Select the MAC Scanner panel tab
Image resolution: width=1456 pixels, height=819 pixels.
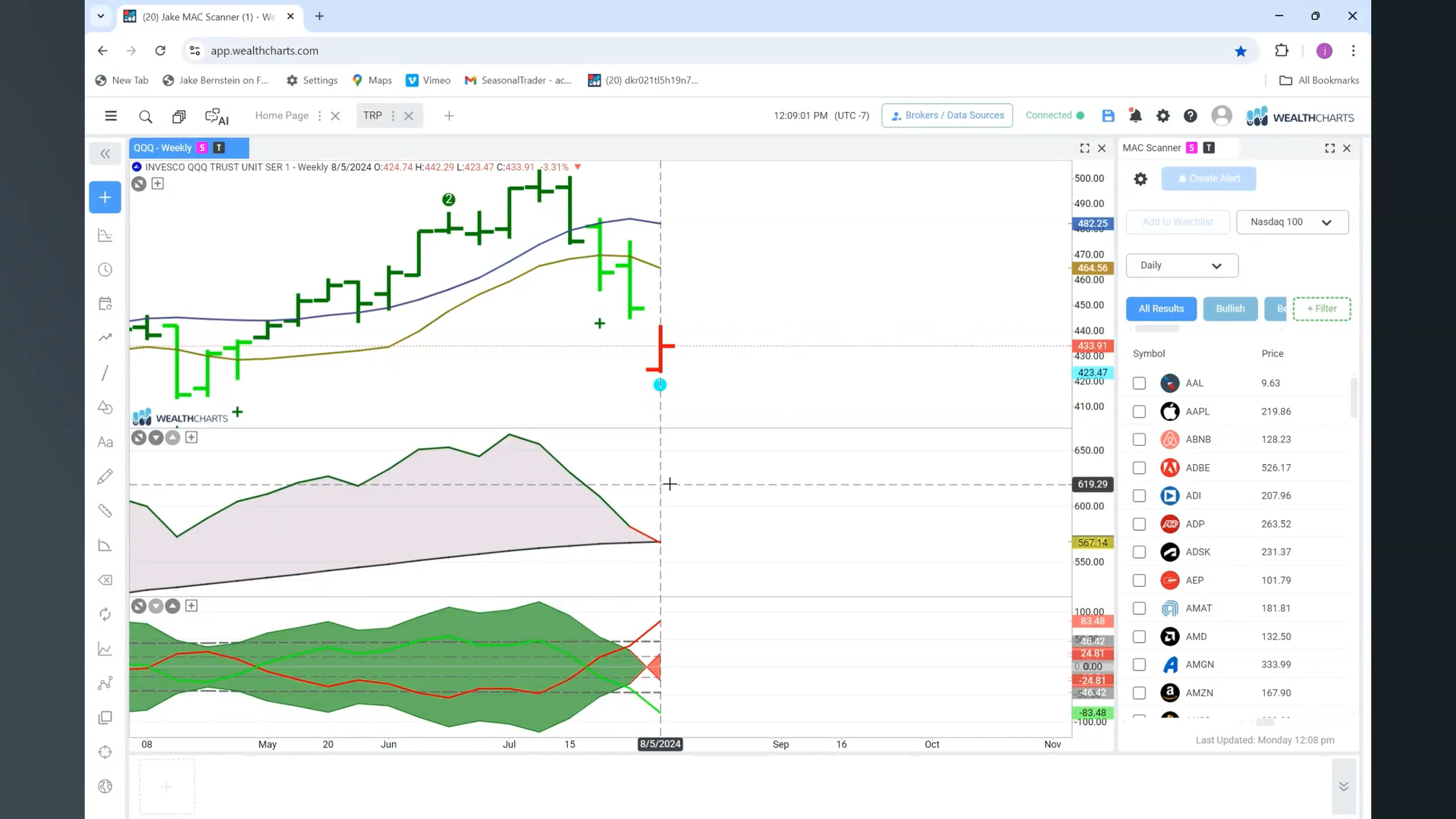click(x=1152, y=148)
